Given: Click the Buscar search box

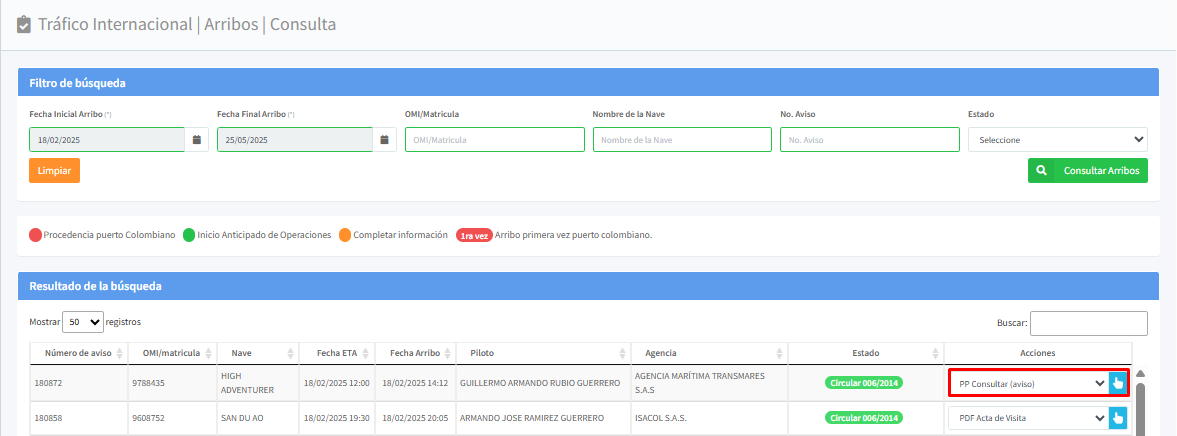Looking at the screenshot, I should click(1088, 323).
